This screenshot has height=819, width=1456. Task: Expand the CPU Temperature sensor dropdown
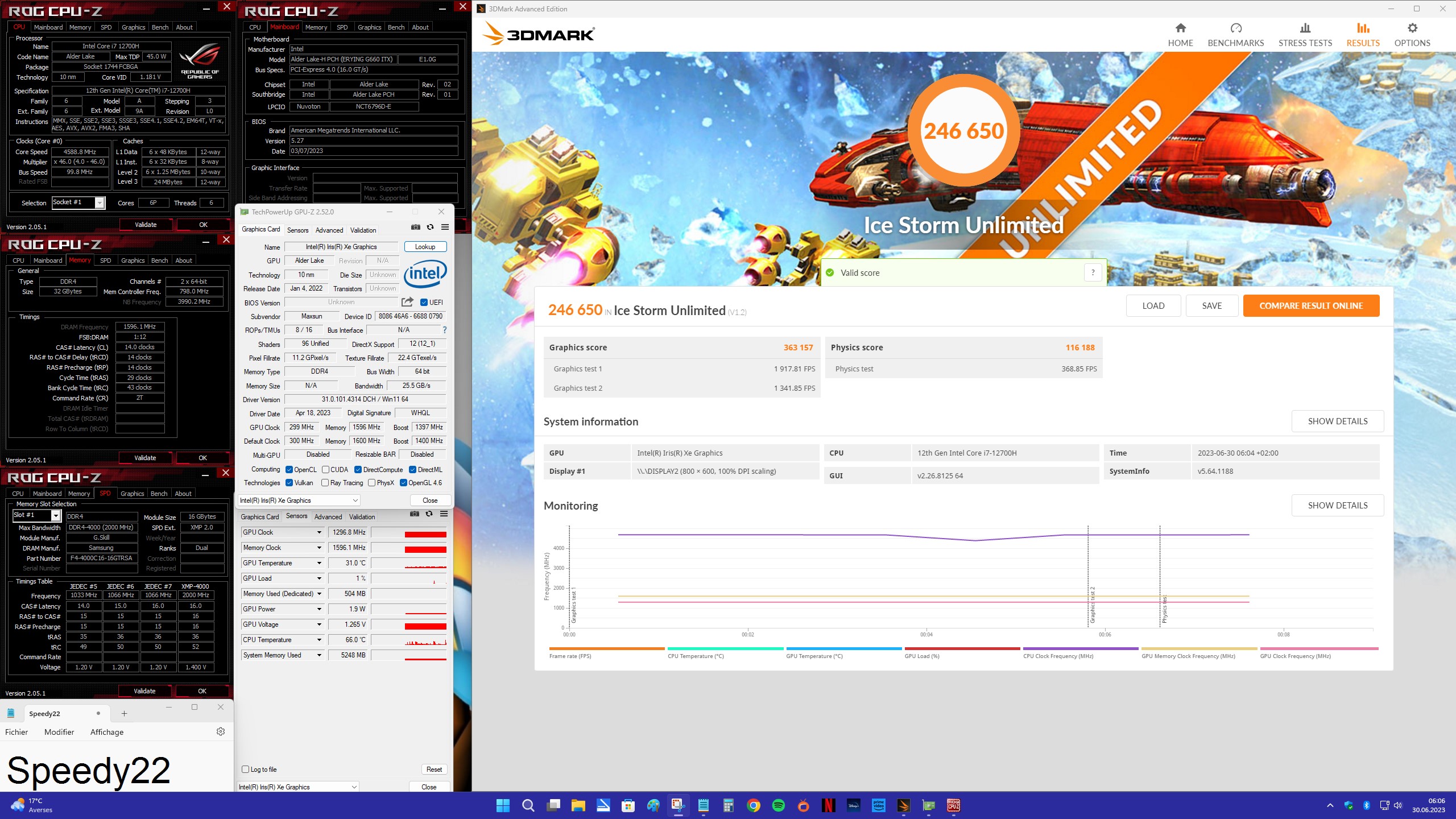click(x=319, y=640)
